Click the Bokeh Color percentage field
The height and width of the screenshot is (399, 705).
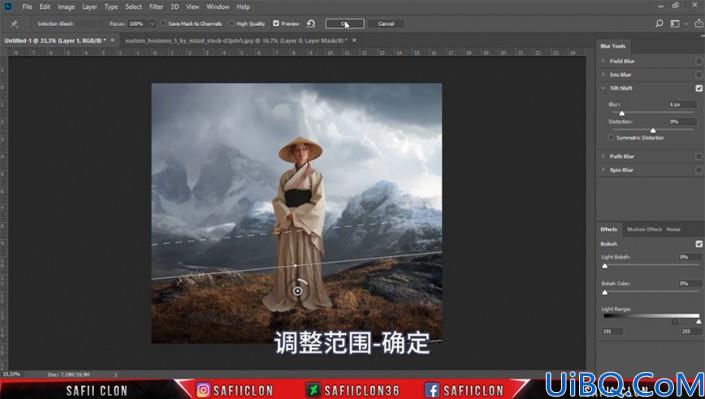click(x=689, y=283)
